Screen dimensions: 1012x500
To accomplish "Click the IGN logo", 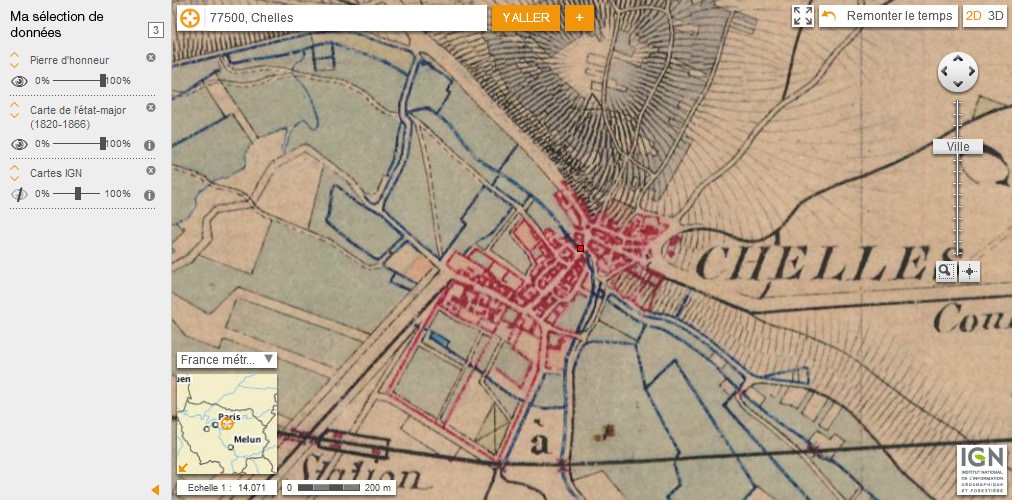I will pyautogui.click(x=981, y=469).
